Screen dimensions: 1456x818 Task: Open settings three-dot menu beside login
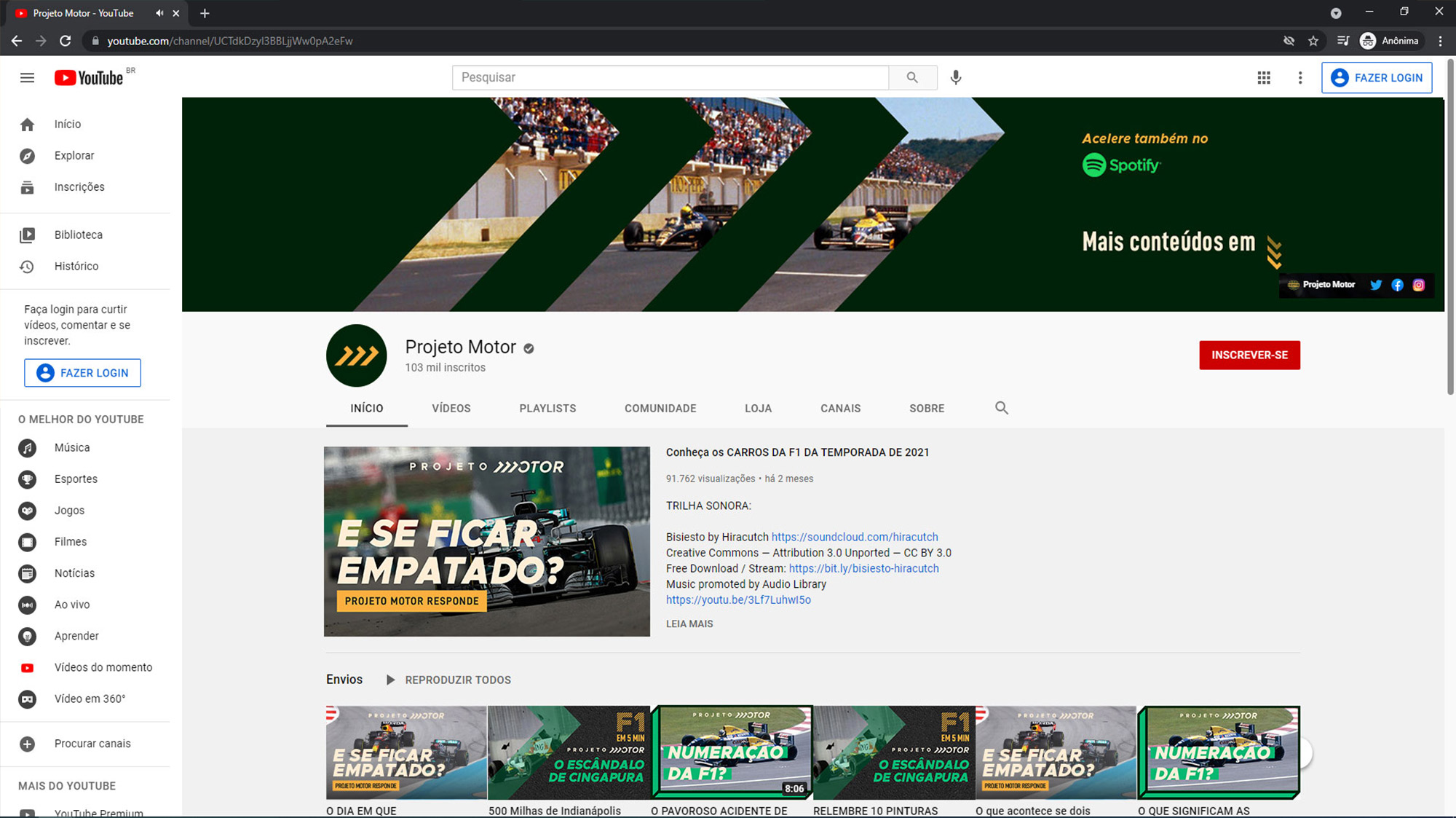1300,78
